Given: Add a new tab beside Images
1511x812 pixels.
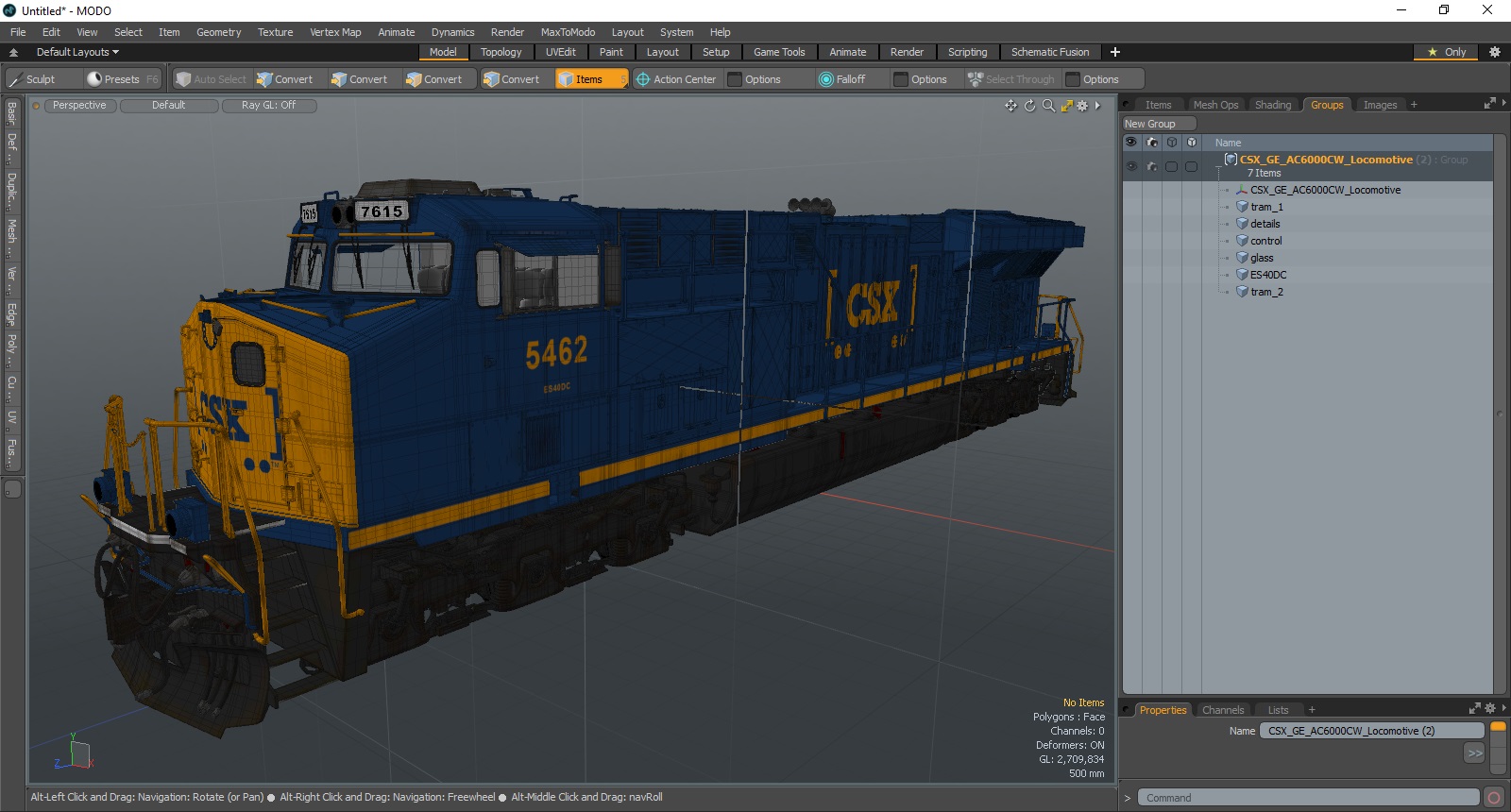Looking at the screenshot, I should pyautogui.click(x=1414, y=105).
